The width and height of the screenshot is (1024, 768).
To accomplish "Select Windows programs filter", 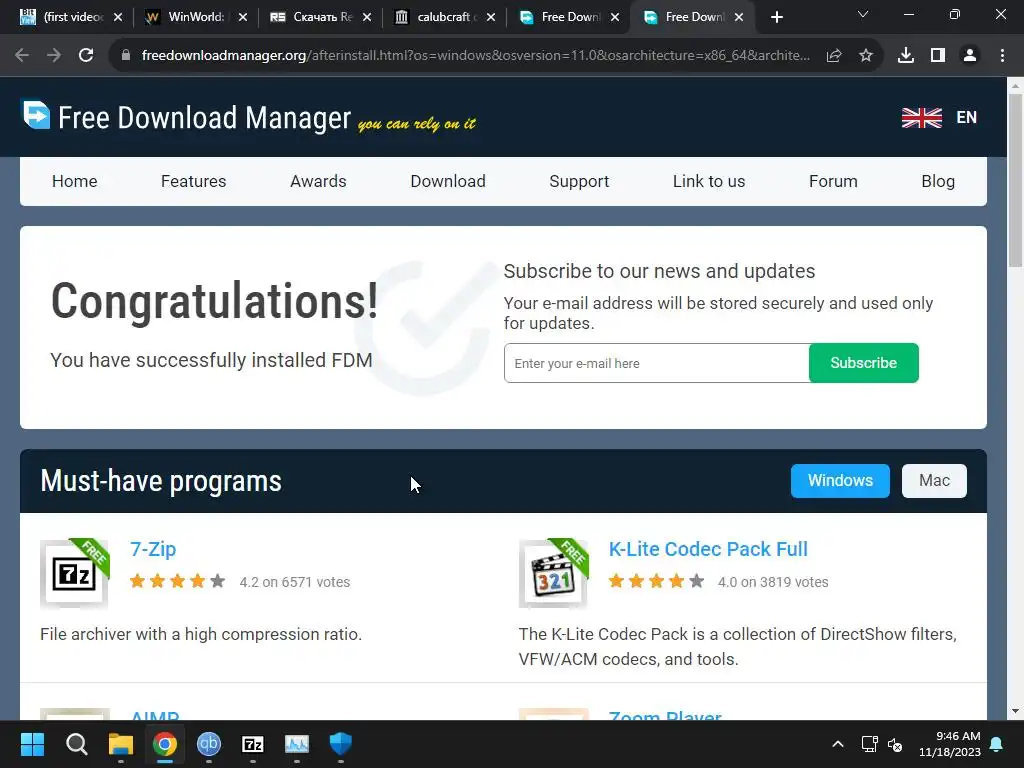I will tap(840, 481).
